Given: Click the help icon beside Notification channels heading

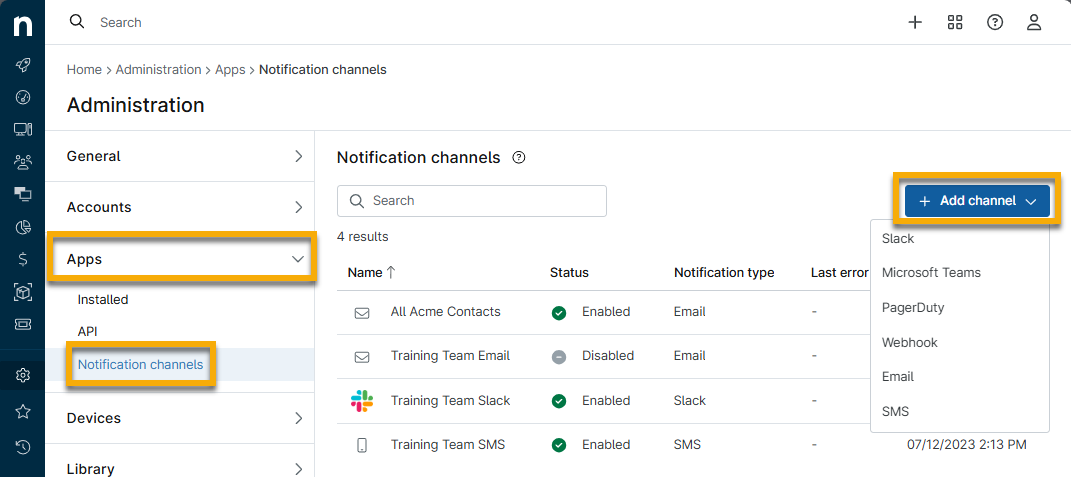Looking at the screenshot, I should [518, 158].
